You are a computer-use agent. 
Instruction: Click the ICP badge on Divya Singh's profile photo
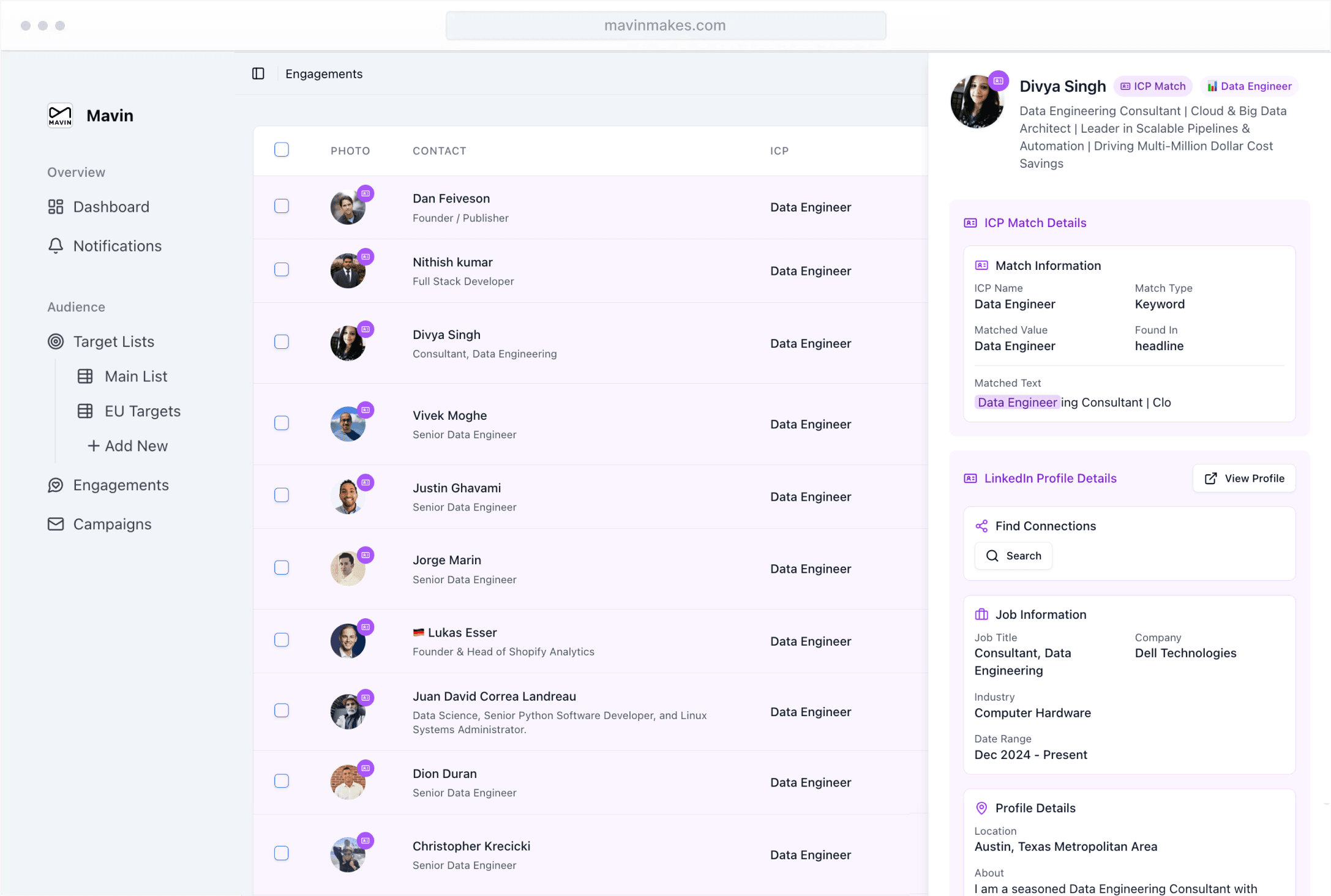tap(999, 81)
